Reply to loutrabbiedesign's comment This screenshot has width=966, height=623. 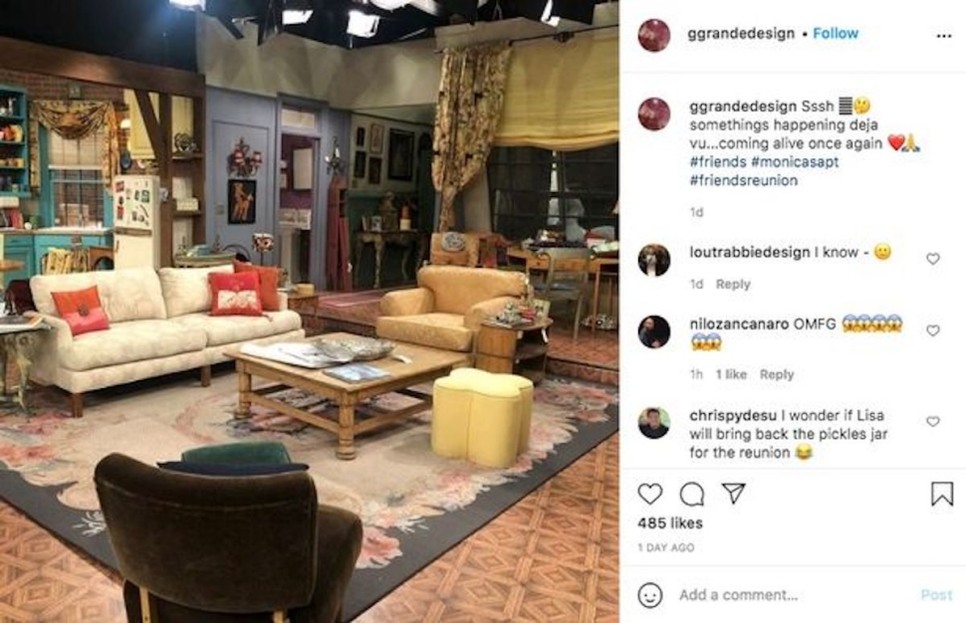(733, 284)
